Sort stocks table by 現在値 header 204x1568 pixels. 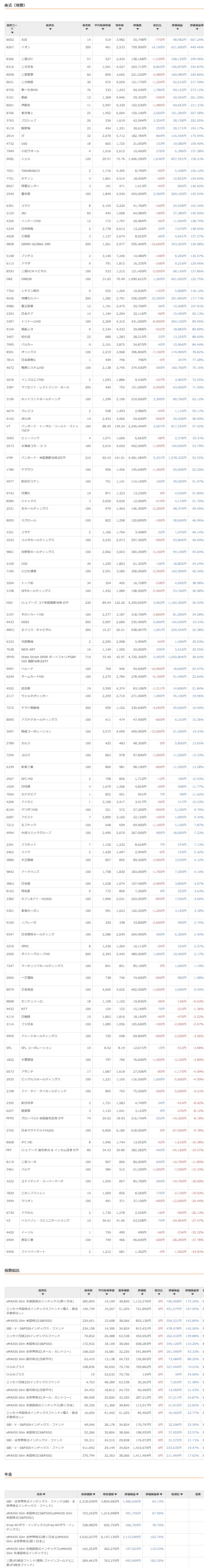tap(120, 26)
